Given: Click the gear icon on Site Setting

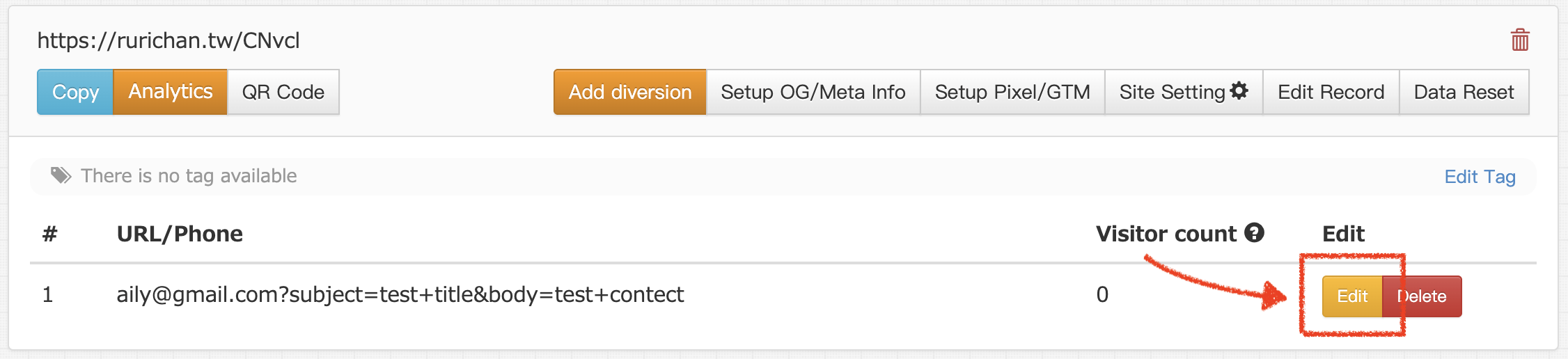Looking at the screenshot, I should tap(1239, 91).
